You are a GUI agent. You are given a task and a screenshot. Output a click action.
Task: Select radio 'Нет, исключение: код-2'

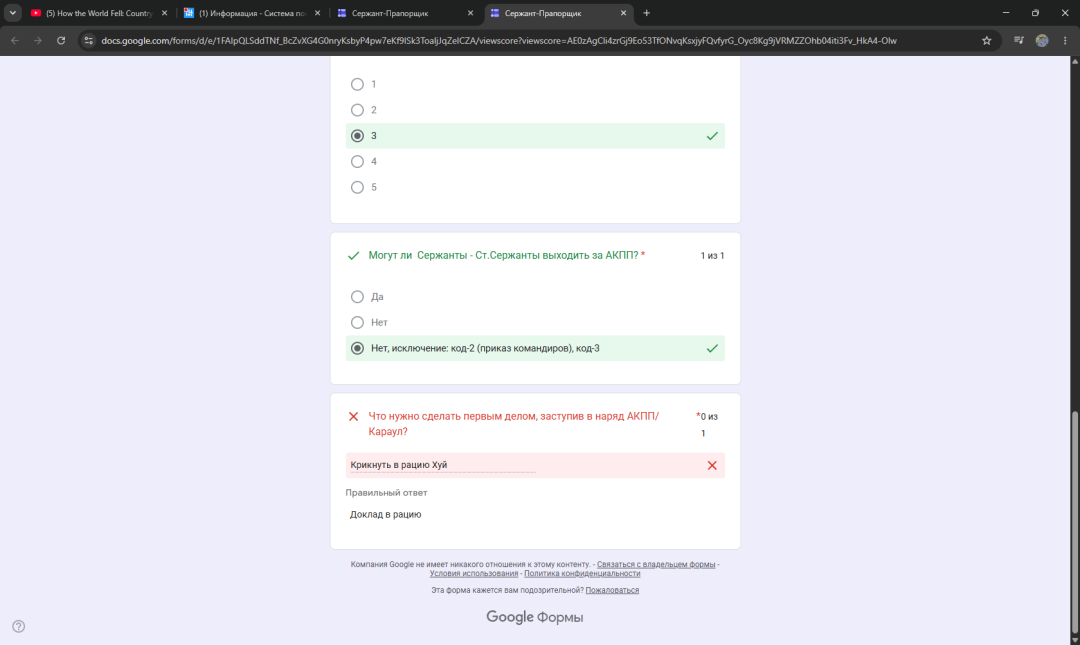point(357,348)
